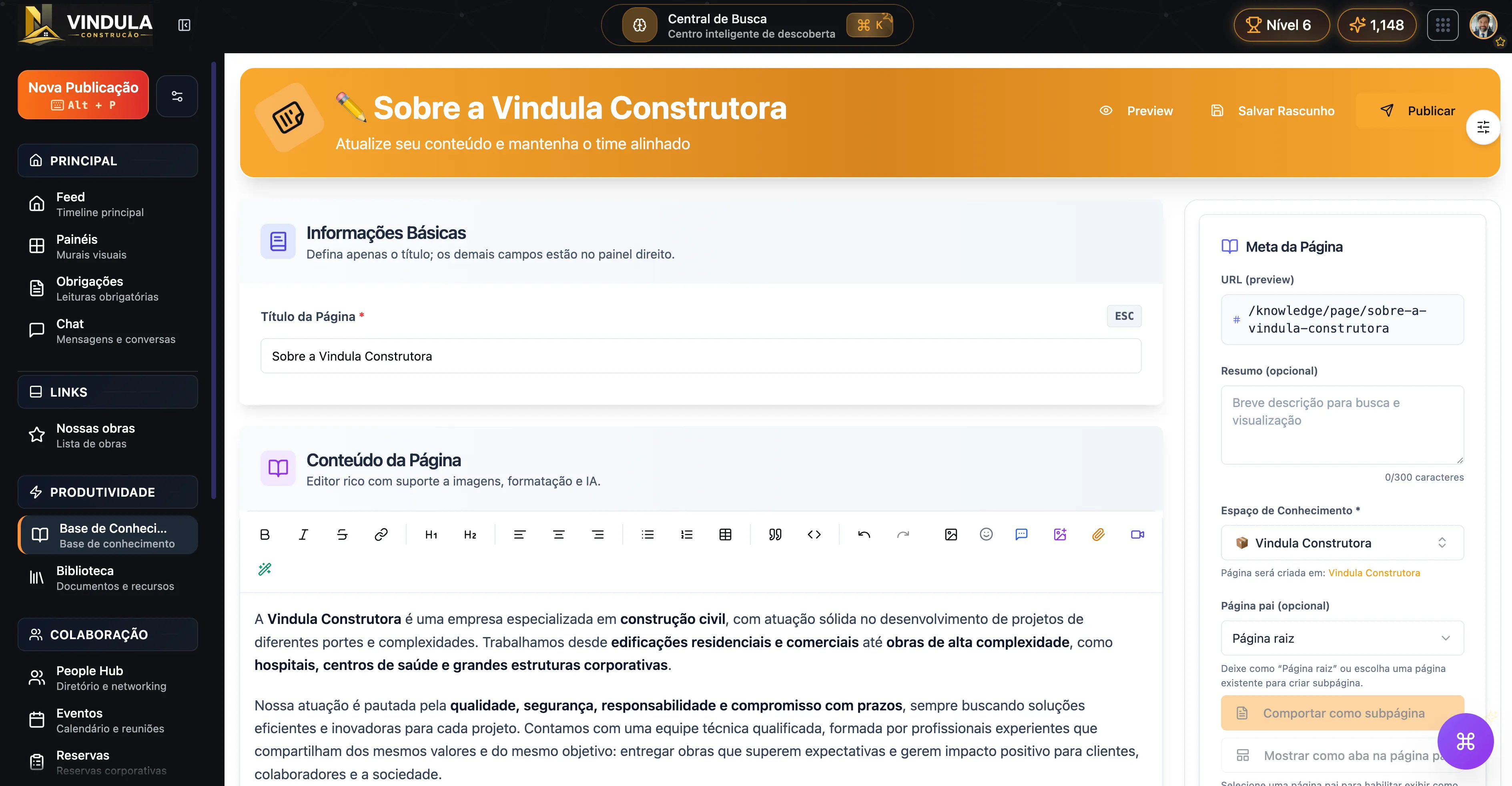Image resolution: width=1512 pixels, height=786 pixels.
Task: Insert an image via toolbar
Action: (x=951, y=534)
